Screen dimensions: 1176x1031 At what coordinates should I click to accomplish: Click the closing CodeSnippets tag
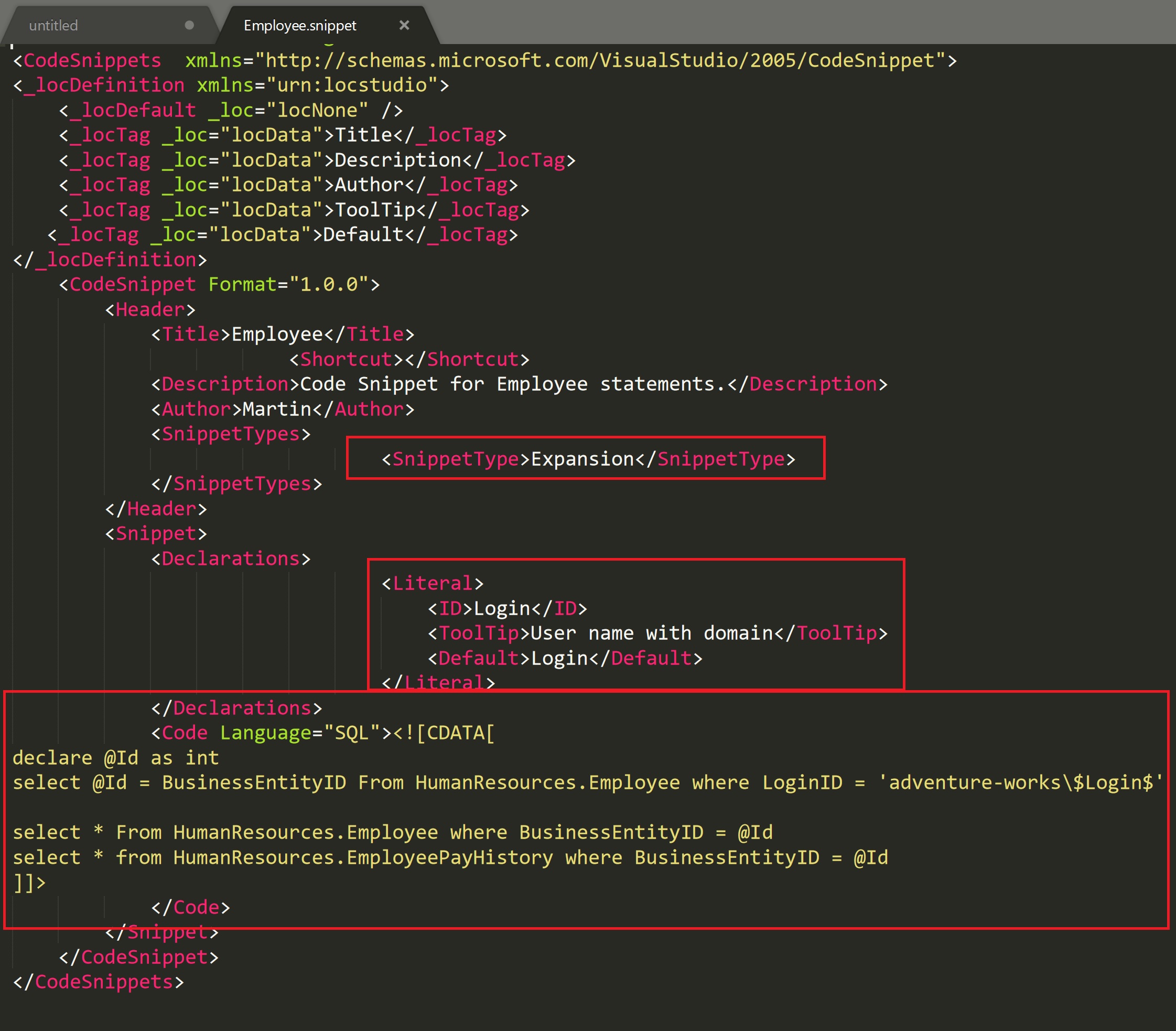point(99,982)
